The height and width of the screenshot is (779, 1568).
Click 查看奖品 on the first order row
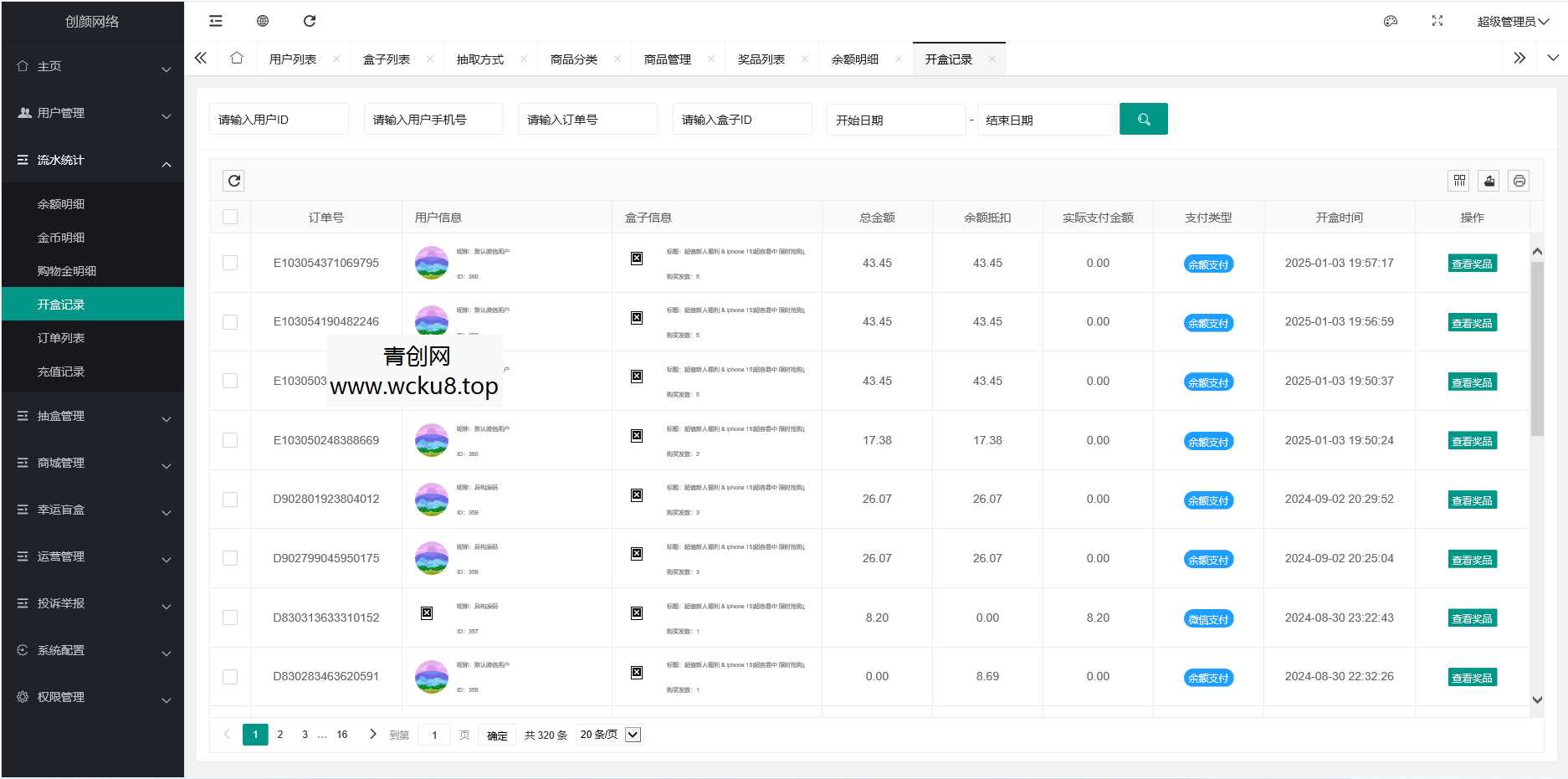(x=1472, y=264)
